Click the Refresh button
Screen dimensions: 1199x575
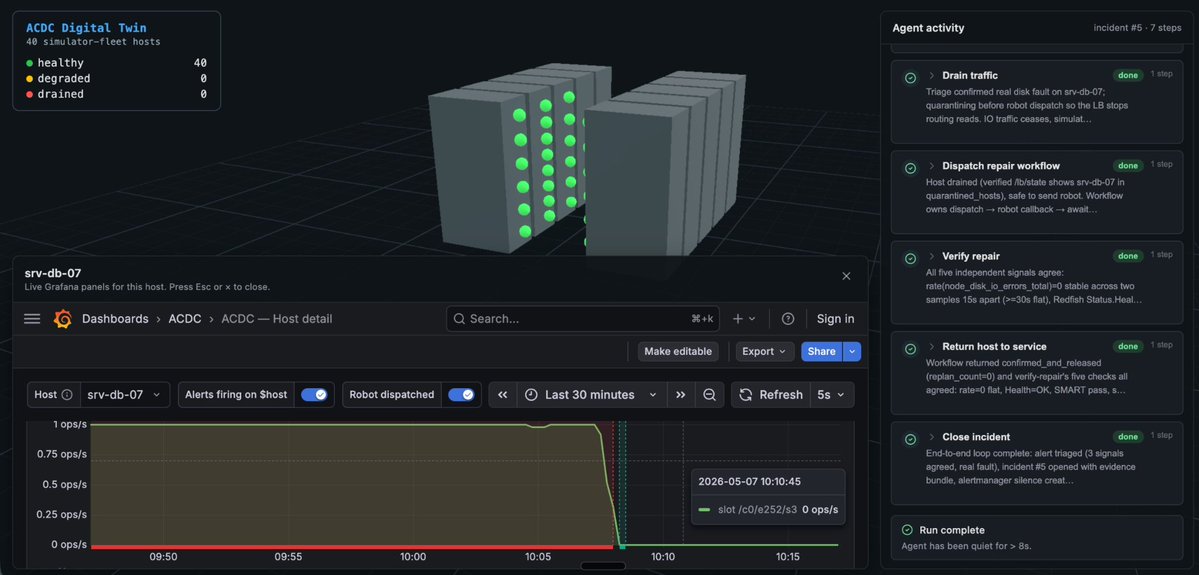771,395
